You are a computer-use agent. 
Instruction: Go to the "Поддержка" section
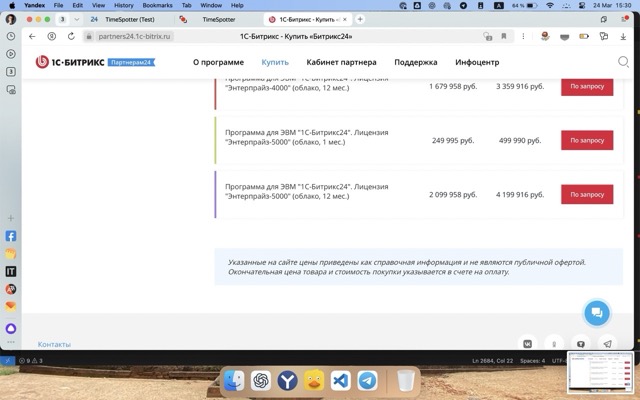click(416, 62)
